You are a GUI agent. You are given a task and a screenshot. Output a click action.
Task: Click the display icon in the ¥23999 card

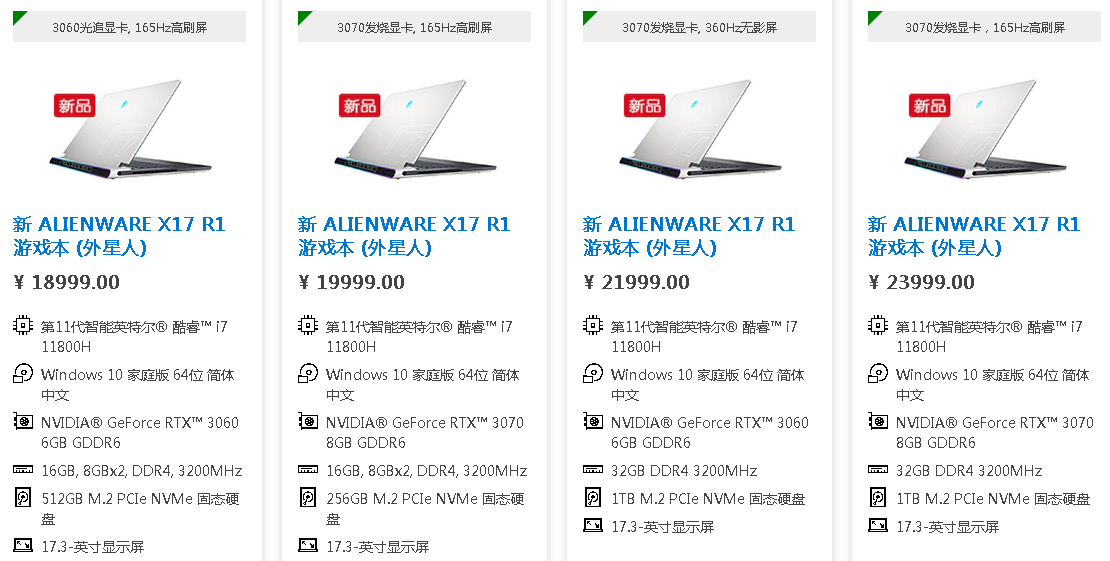(x=878, y=526)
